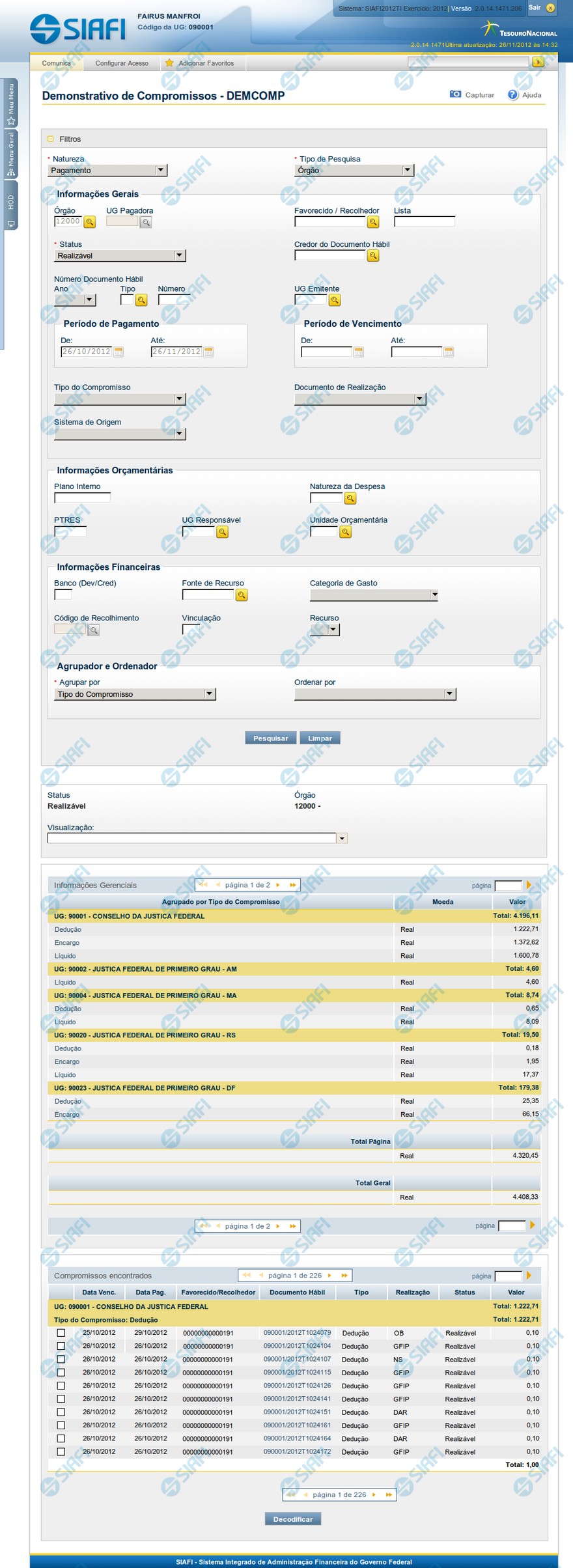Expand the Status dropdown showing Realizável

coord(120,256)
